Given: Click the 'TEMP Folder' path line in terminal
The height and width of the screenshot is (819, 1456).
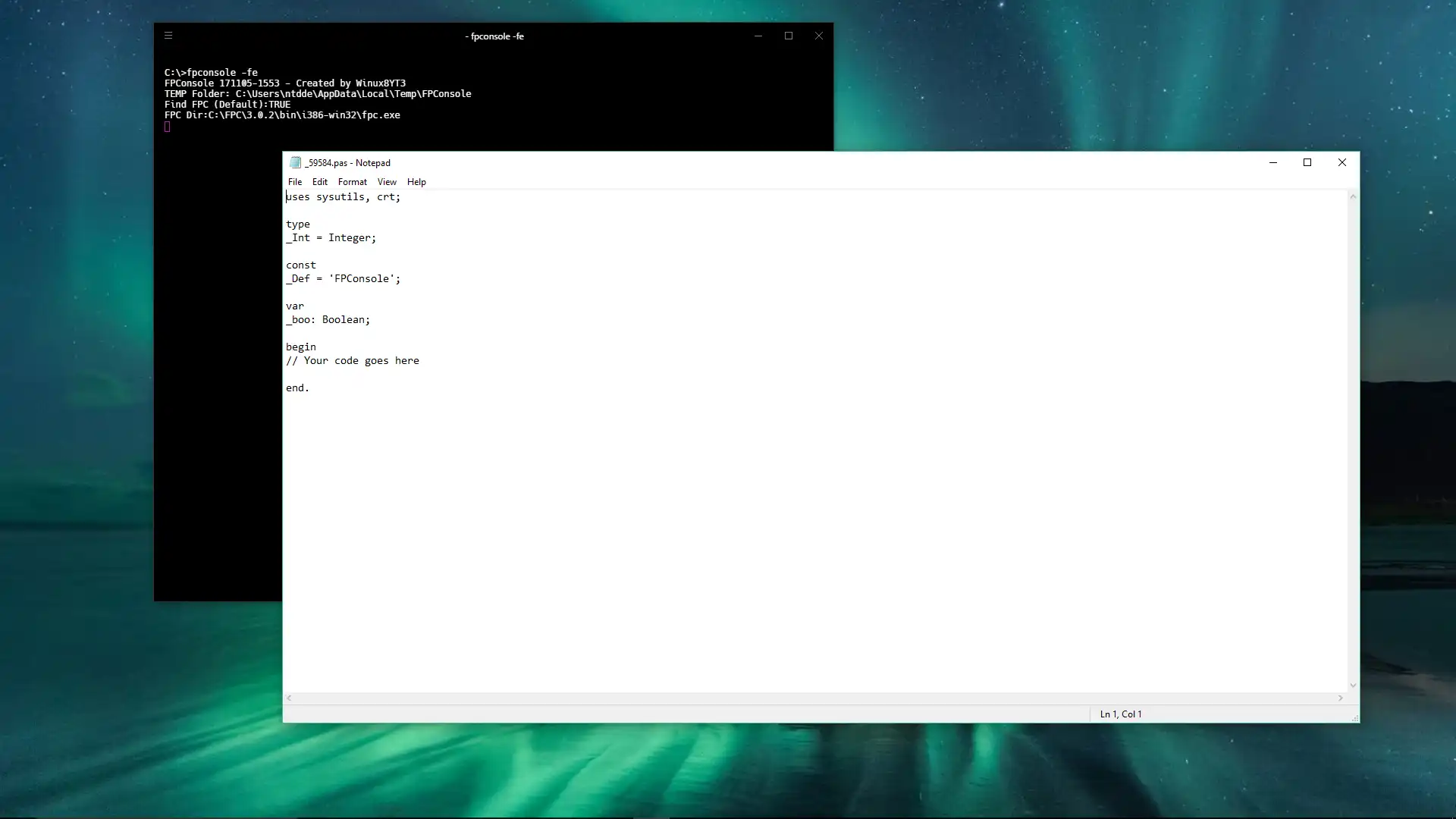Looking at the screenshot, I should [x=318, y=94].
